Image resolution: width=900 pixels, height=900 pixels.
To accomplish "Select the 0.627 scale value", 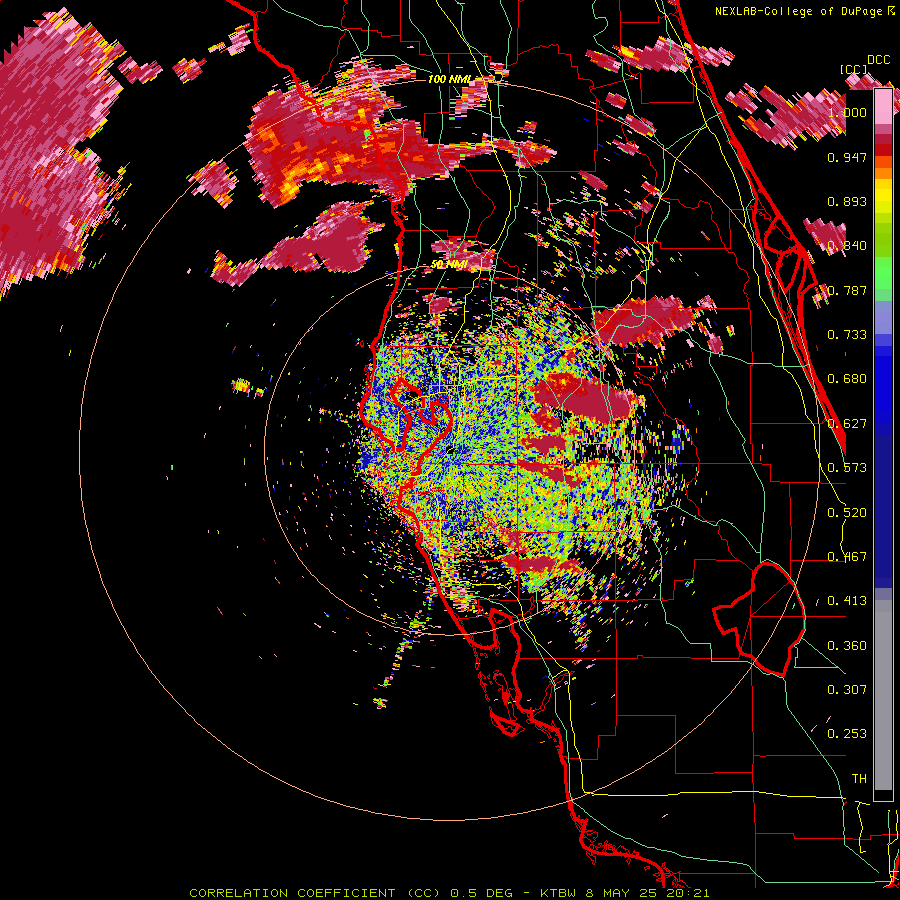I will (847, 424).
